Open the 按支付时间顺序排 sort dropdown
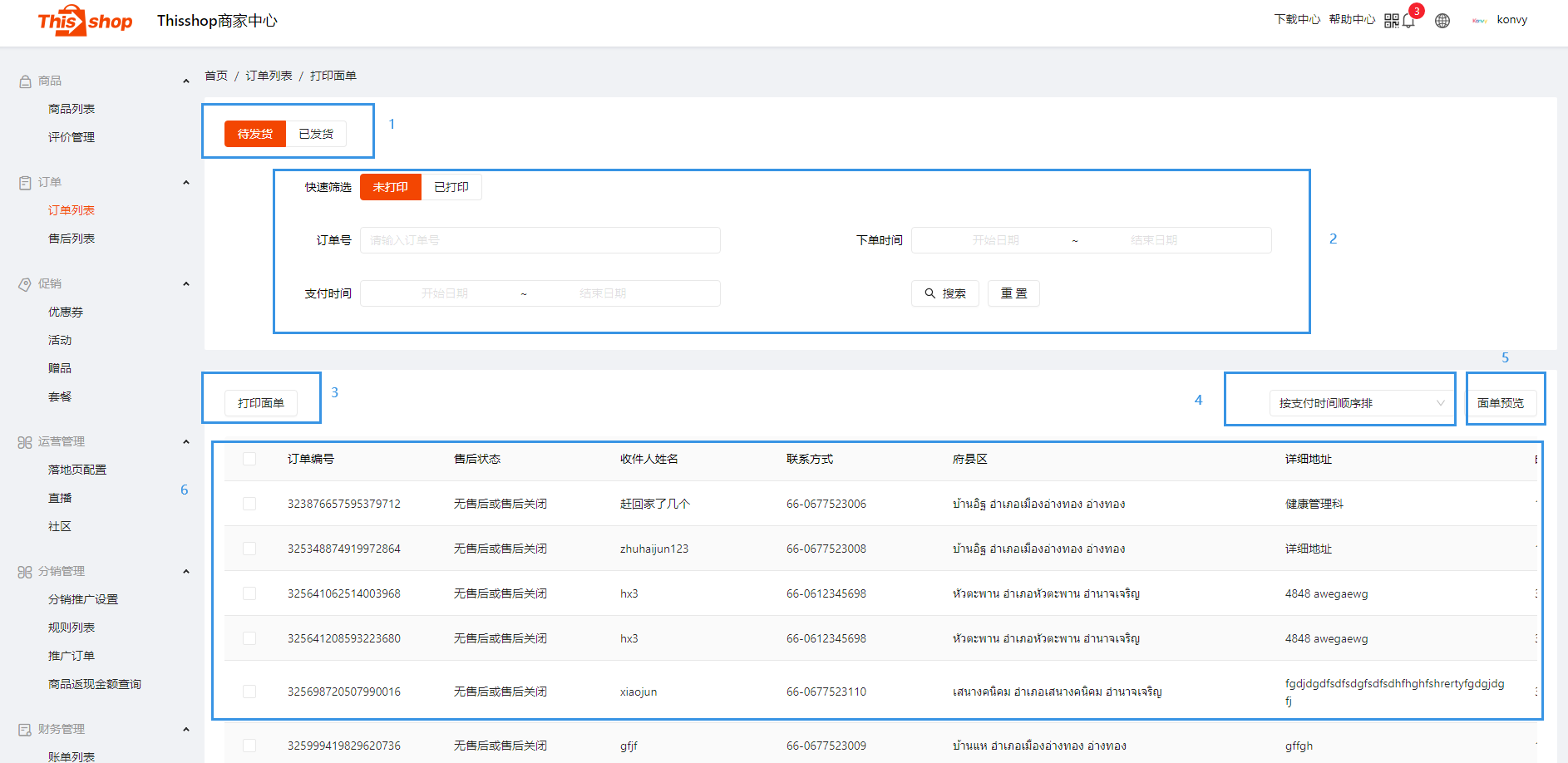1568x763 pixels. click(x=1361, y=403)
